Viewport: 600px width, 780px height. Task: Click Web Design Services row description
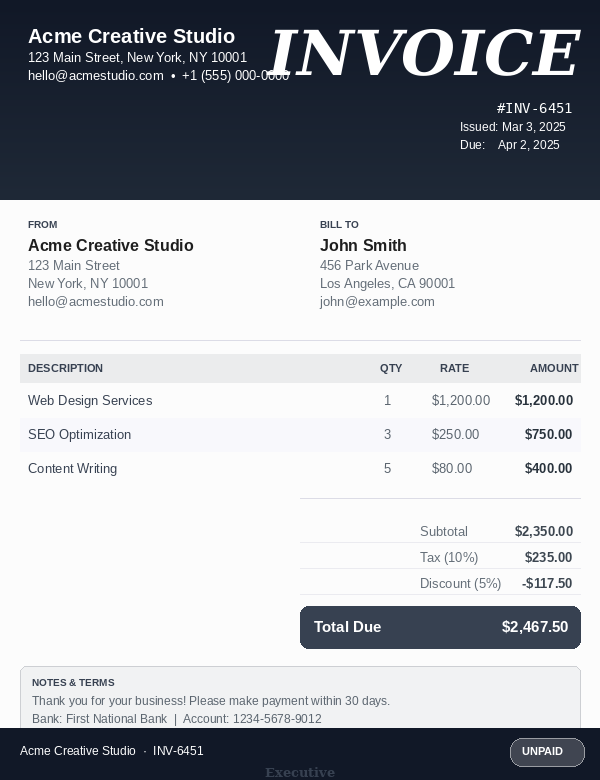click(x=90, y=400)
